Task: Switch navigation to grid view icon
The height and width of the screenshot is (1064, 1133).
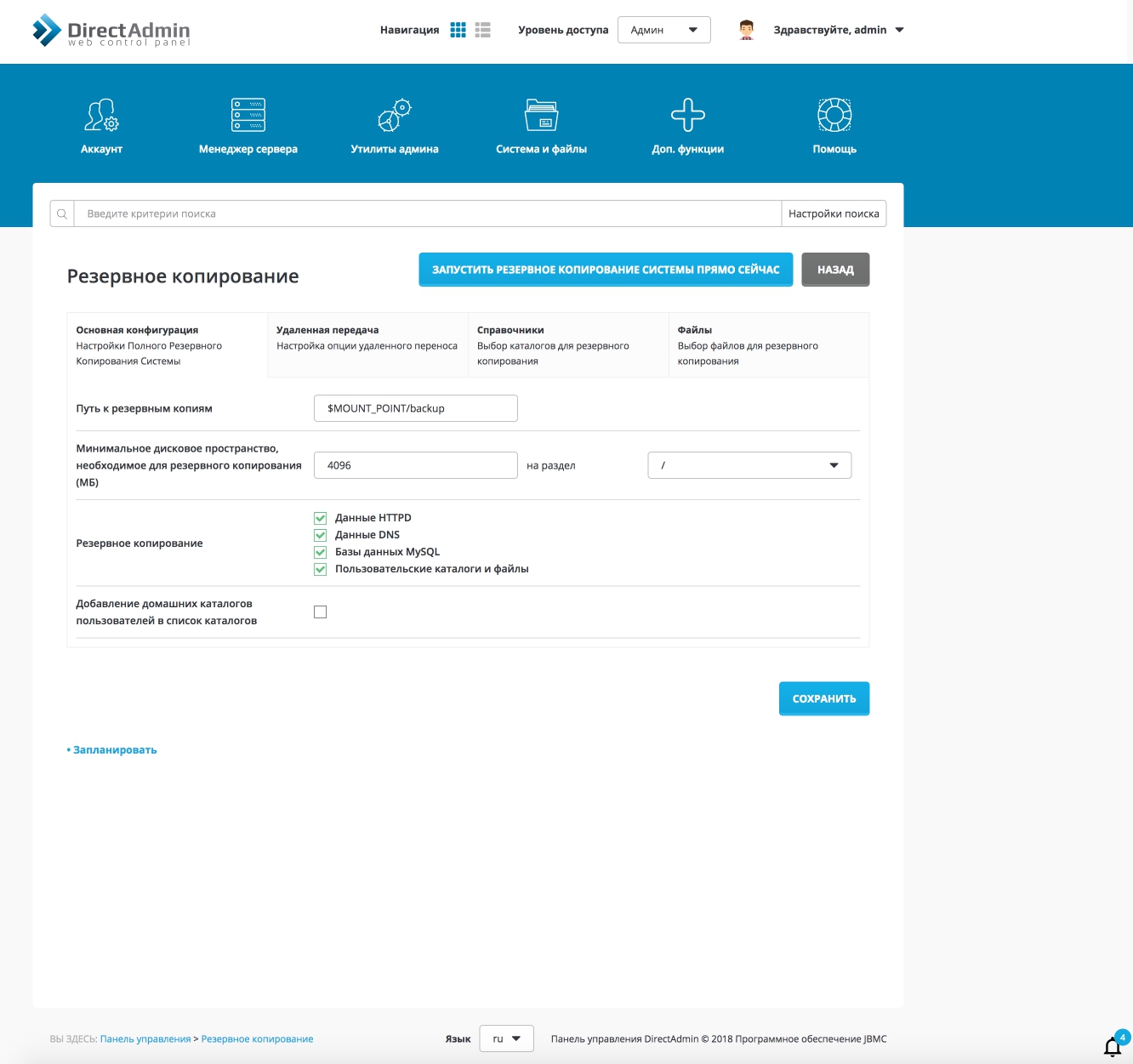Action: (x=458, y=30)
